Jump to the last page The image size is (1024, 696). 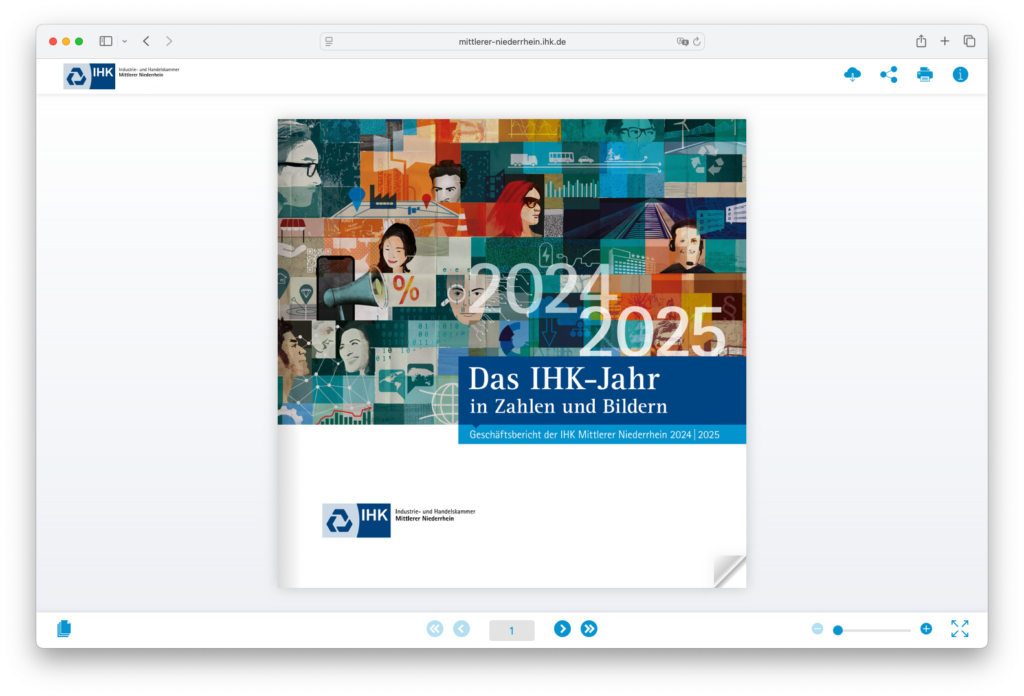[589, 629]
